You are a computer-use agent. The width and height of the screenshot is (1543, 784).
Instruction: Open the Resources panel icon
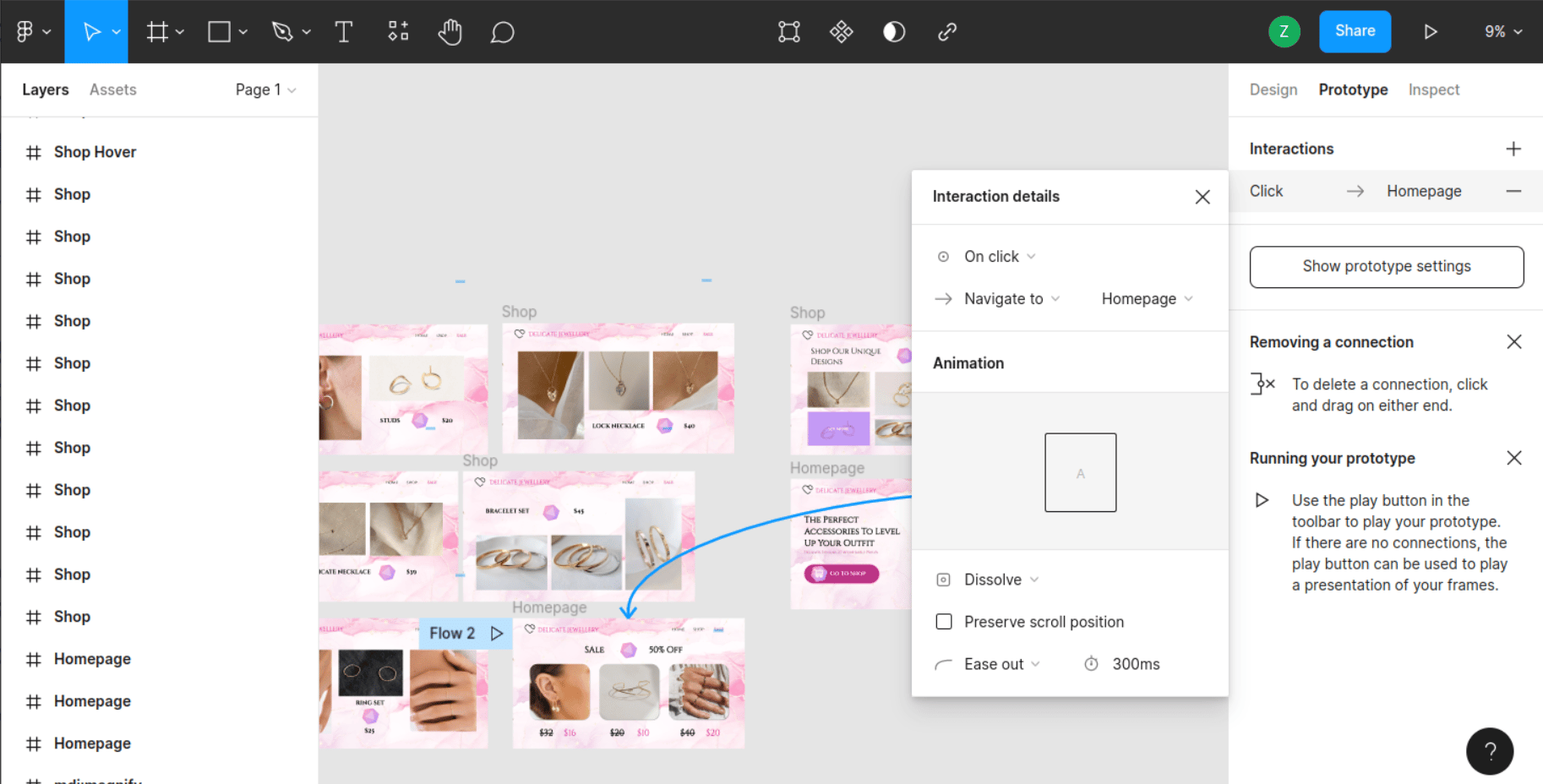[x=397, y=31]
